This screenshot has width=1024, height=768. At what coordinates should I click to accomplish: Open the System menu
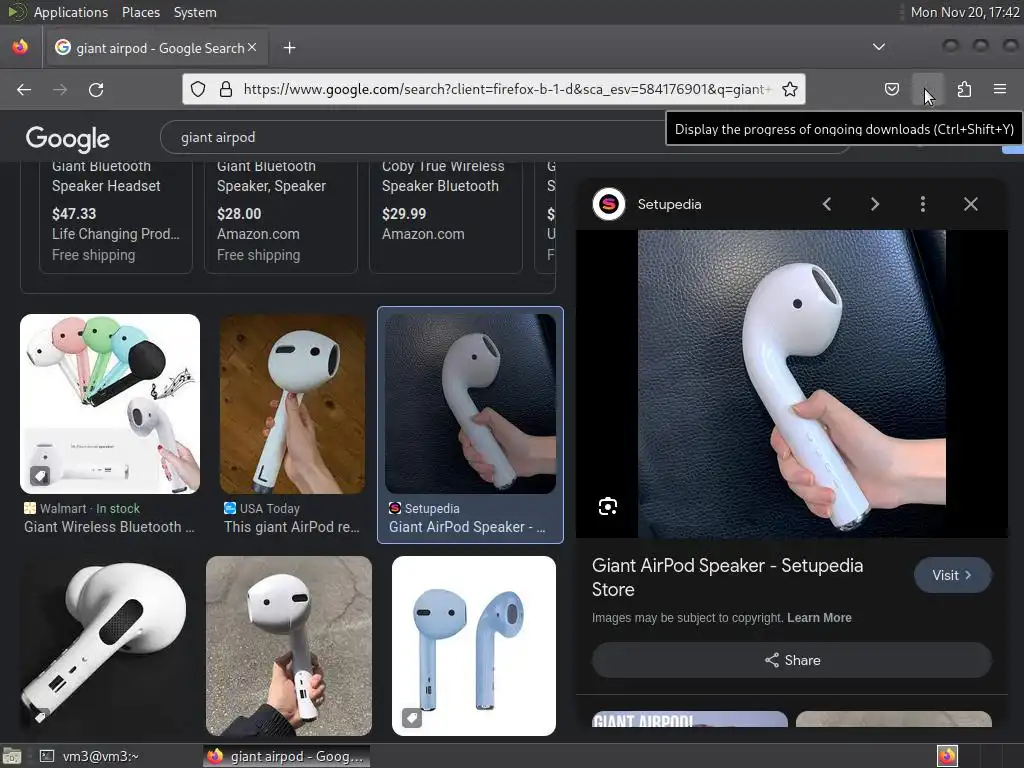(195, 12)
